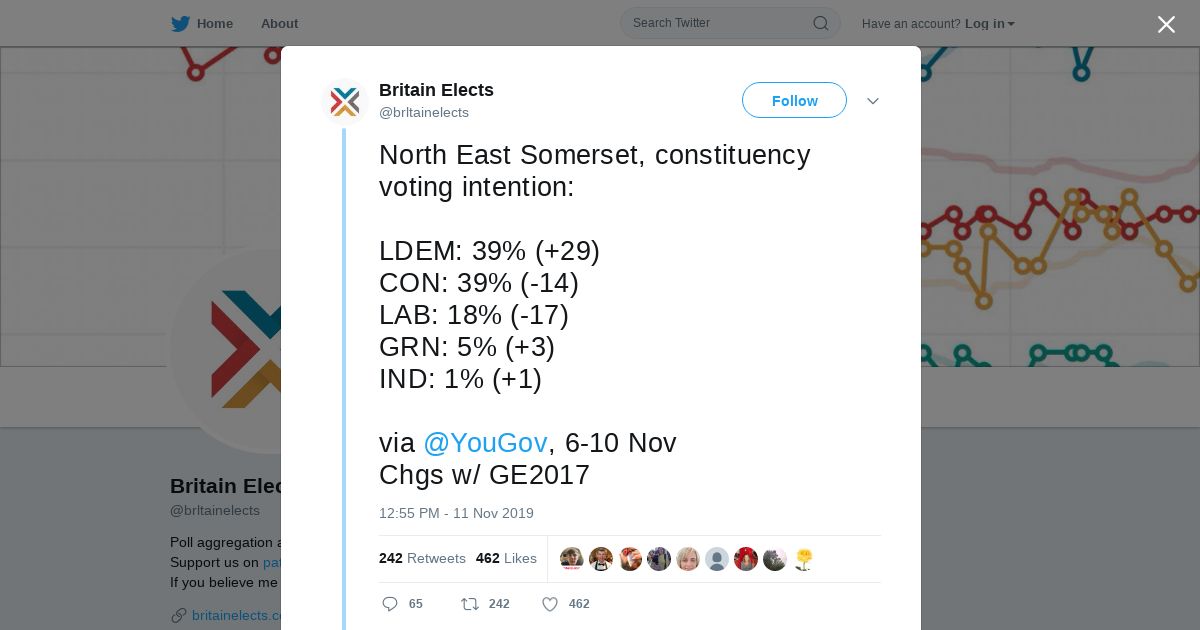This screenshot has height=630, width=1200.
Task: Click the yellow flower liker avatar
Action: point(804,559)
